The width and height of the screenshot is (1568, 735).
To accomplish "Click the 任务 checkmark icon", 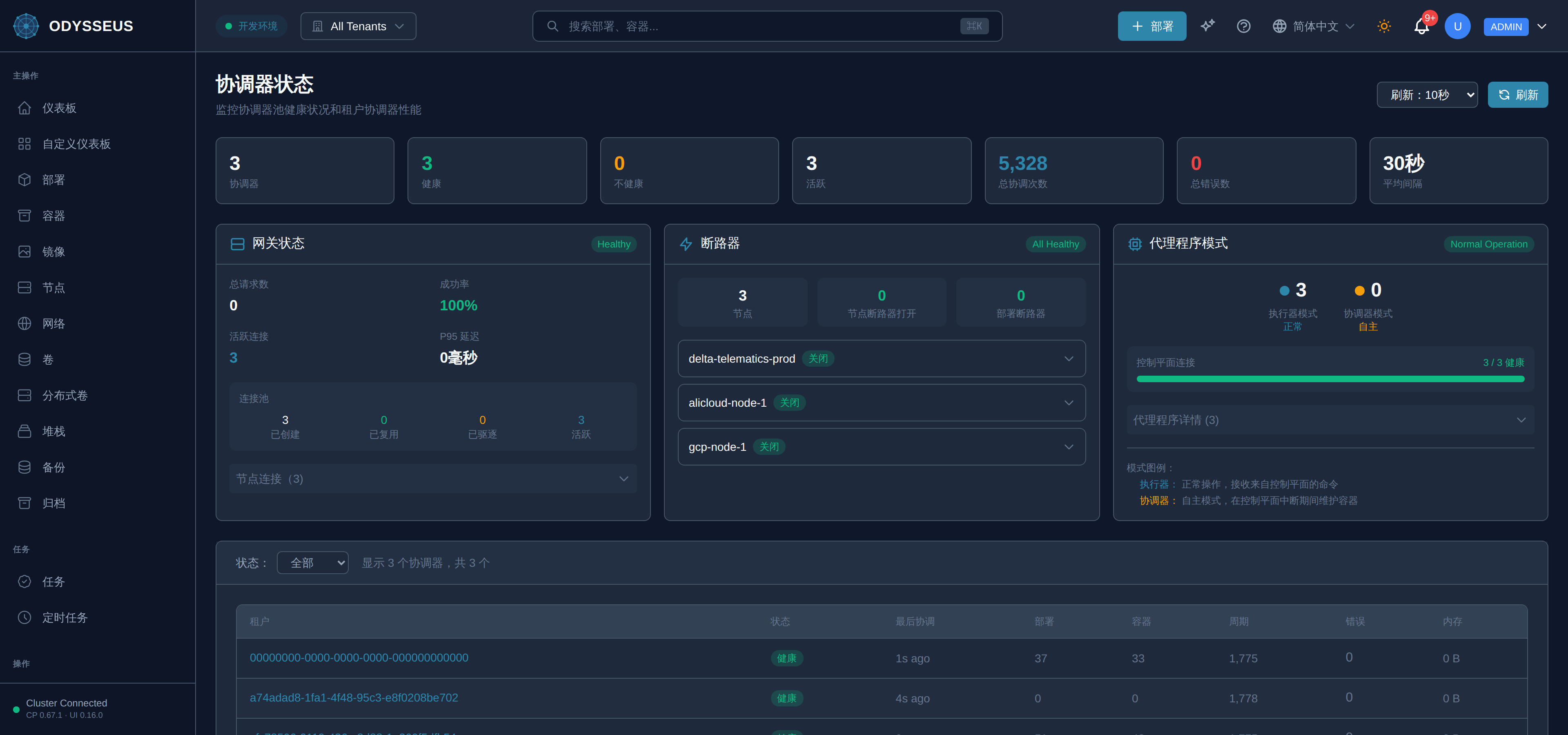I will tap(24, 581).
